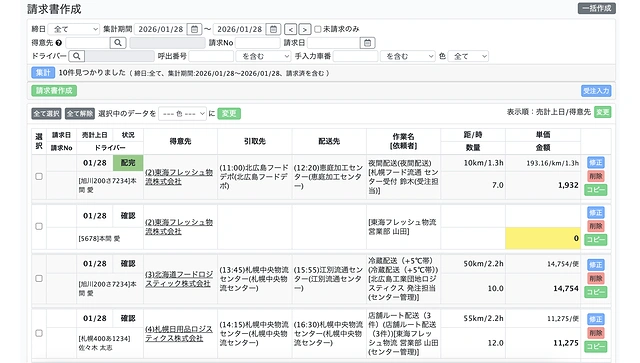Image resolution: width=640 pixels, height=363 pixels.
Task: Enable the 未請求のみ checkbox
Action: 318,29
